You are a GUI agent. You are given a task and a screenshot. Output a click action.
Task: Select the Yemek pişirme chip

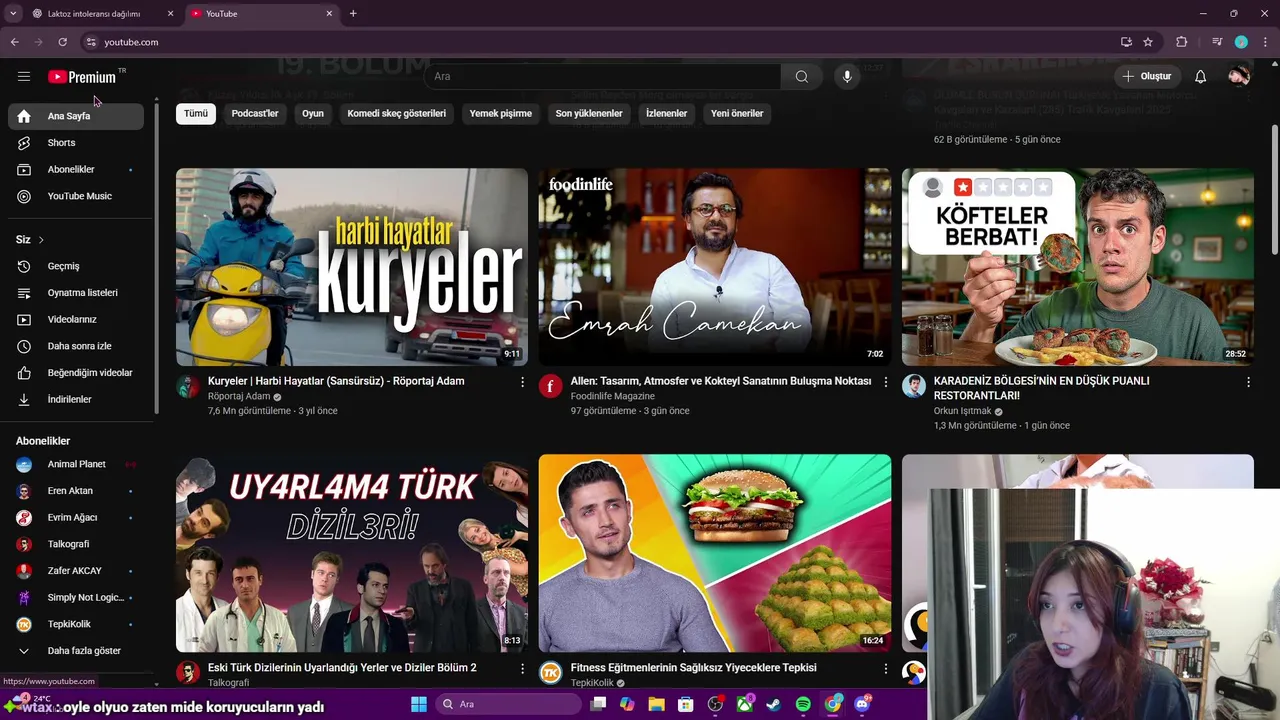(x=501, y=113)
